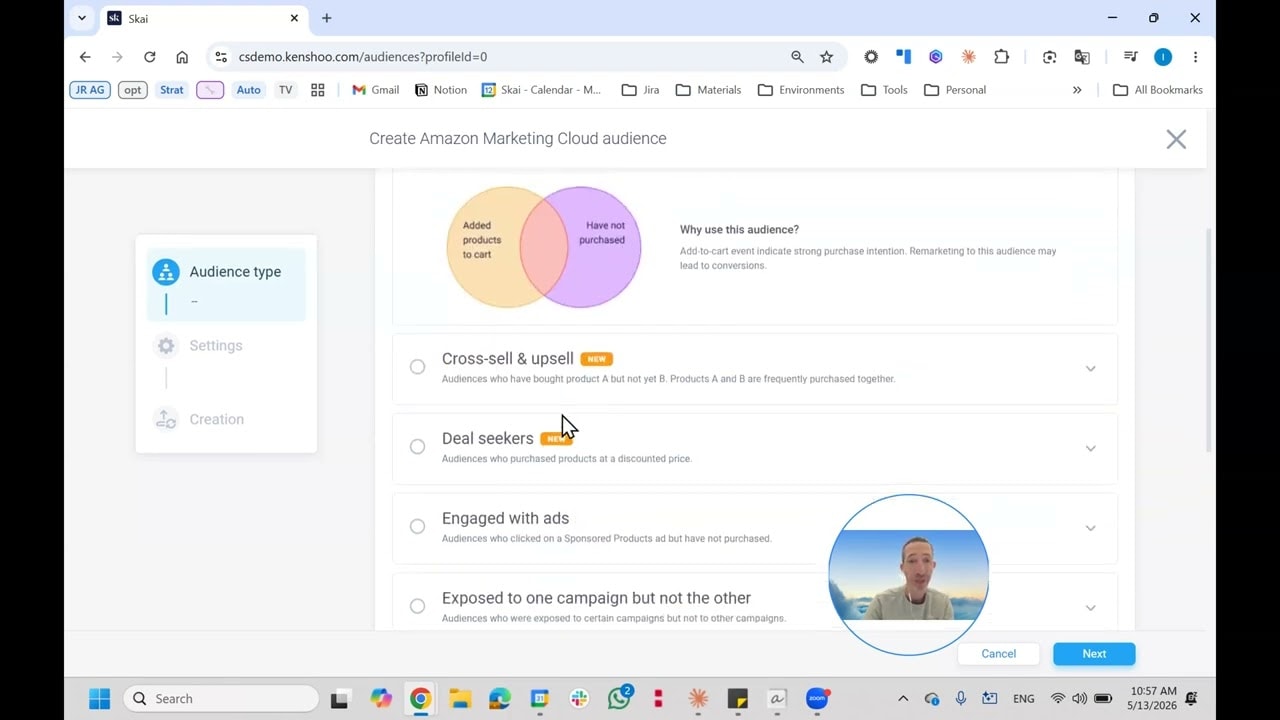1280x720 pixels.
Task: Click the browser Back arrow
Action: tap(85, 57)
